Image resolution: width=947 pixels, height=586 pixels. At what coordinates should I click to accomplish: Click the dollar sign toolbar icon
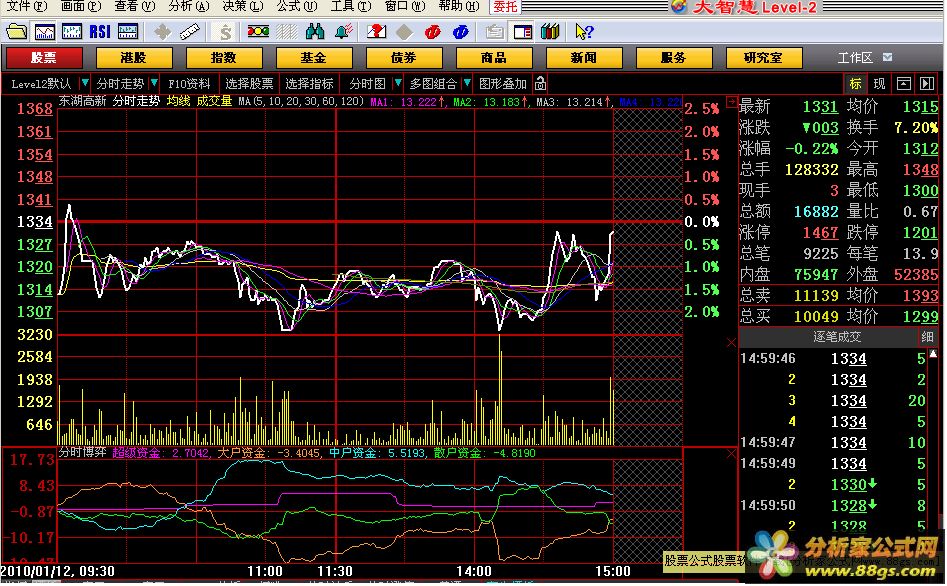tap(225, 31)
